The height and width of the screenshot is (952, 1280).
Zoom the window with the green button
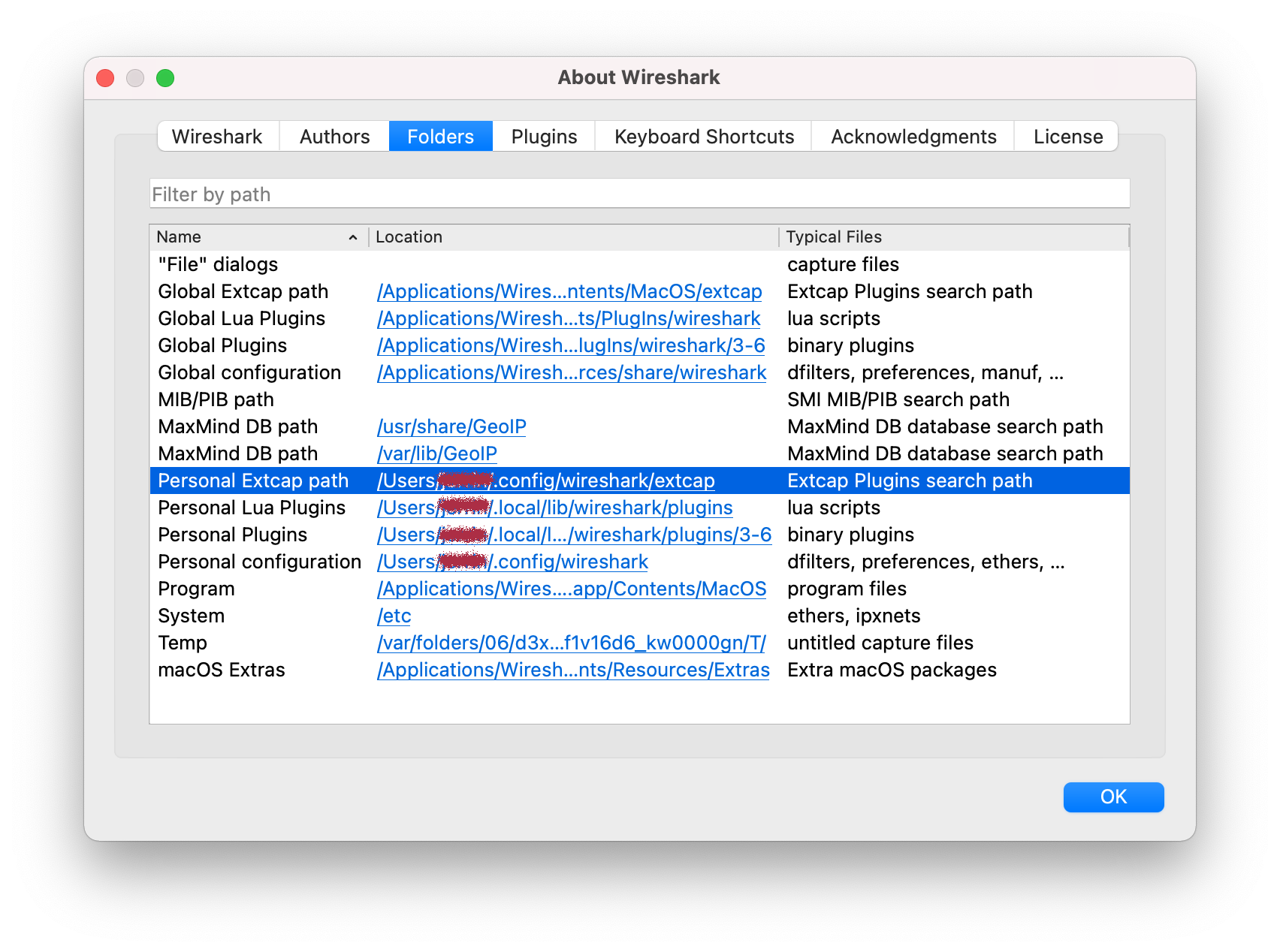(165, 78)
